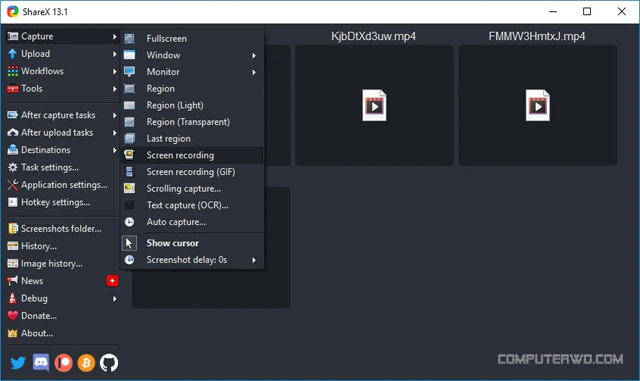Click the Tools toolbox icon
This screenshot has width=640, height=381.
13,89
